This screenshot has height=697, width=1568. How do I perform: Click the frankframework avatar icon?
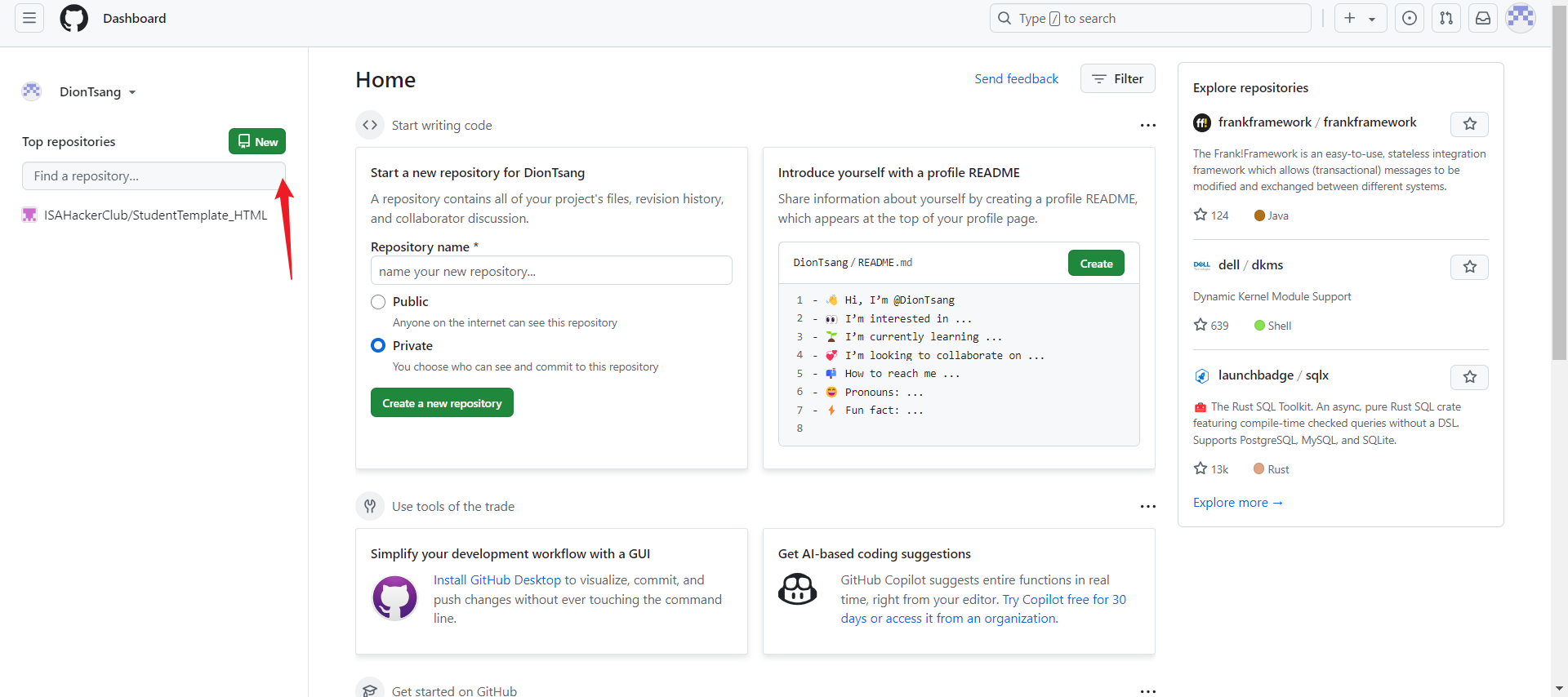[x=1202, y=122]
